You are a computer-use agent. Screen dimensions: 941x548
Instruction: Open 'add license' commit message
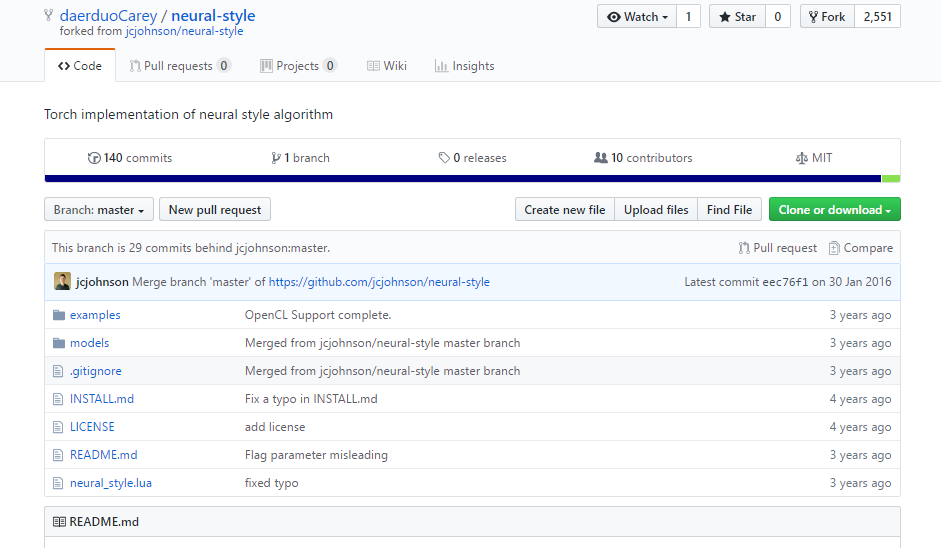[x=275, y=427]
